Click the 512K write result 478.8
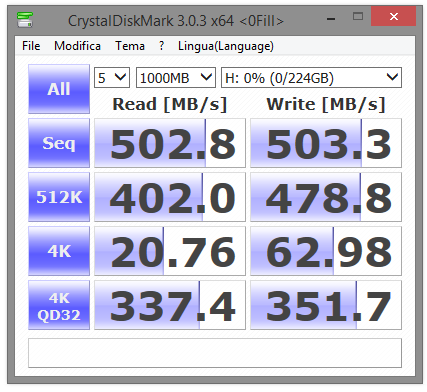427x392 pixels. click(326, 197)
